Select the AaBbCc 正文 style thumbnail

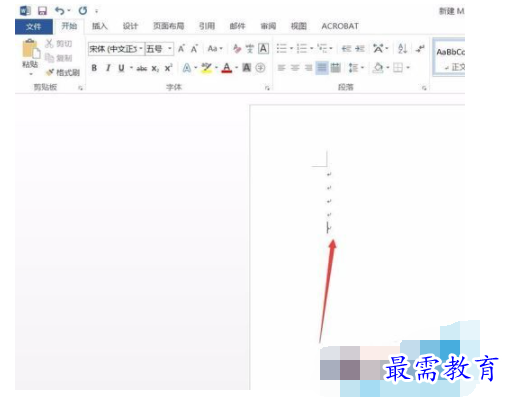[449, 58]
